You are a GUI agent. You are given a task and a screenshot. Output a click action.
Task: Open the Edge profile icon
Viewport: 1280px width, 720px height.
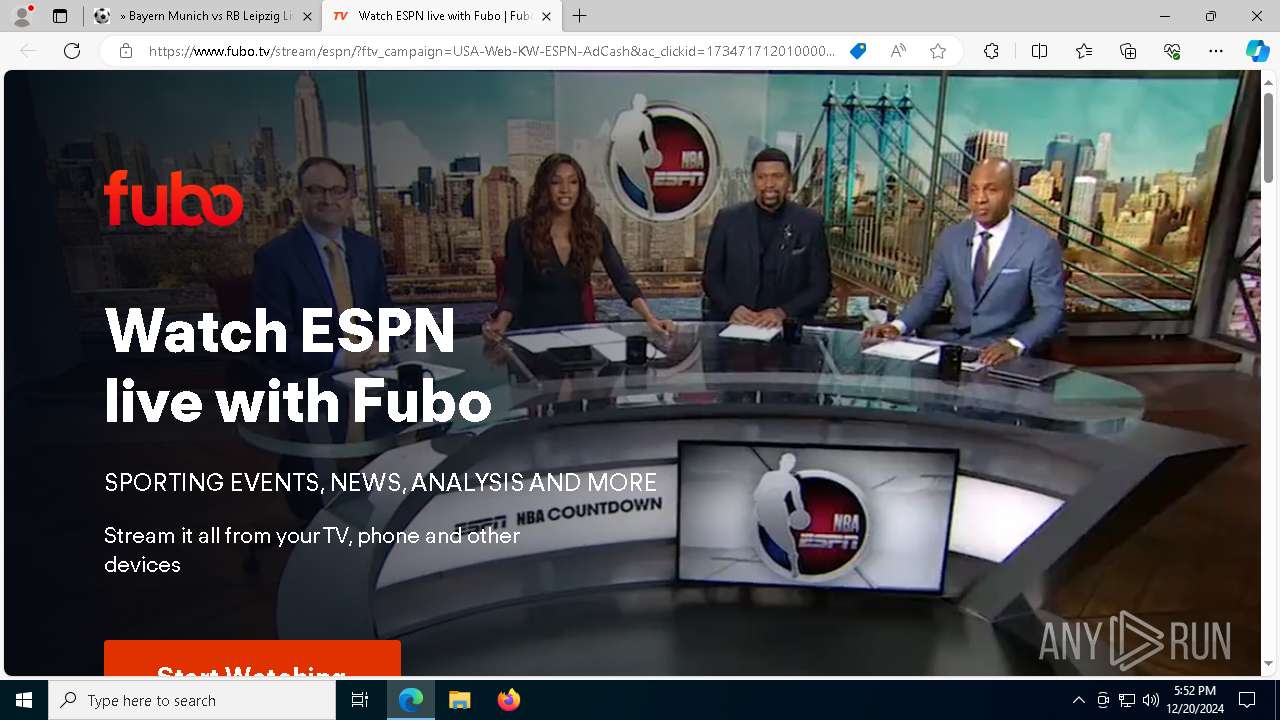click(x=22, y=16)
